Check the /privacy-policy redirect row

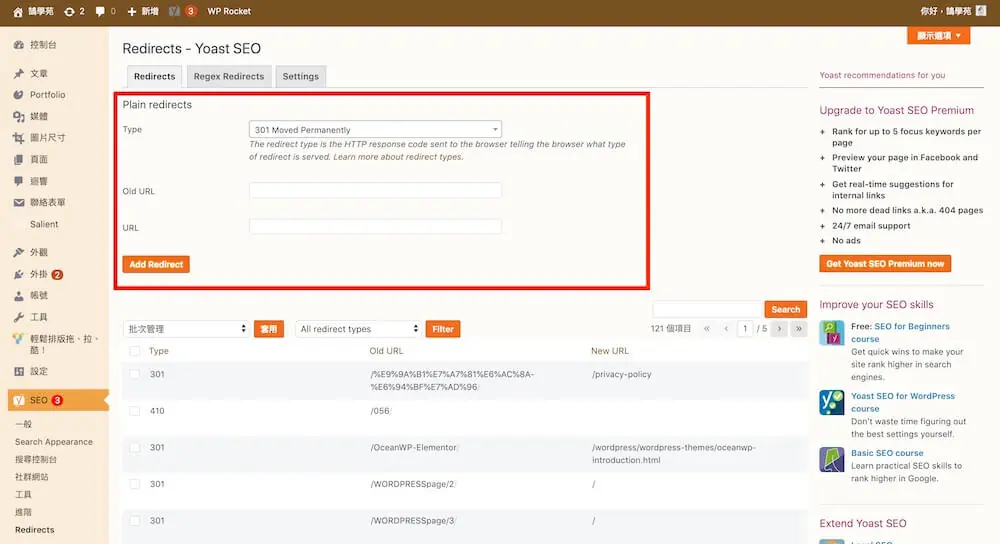tap(135, 374)
